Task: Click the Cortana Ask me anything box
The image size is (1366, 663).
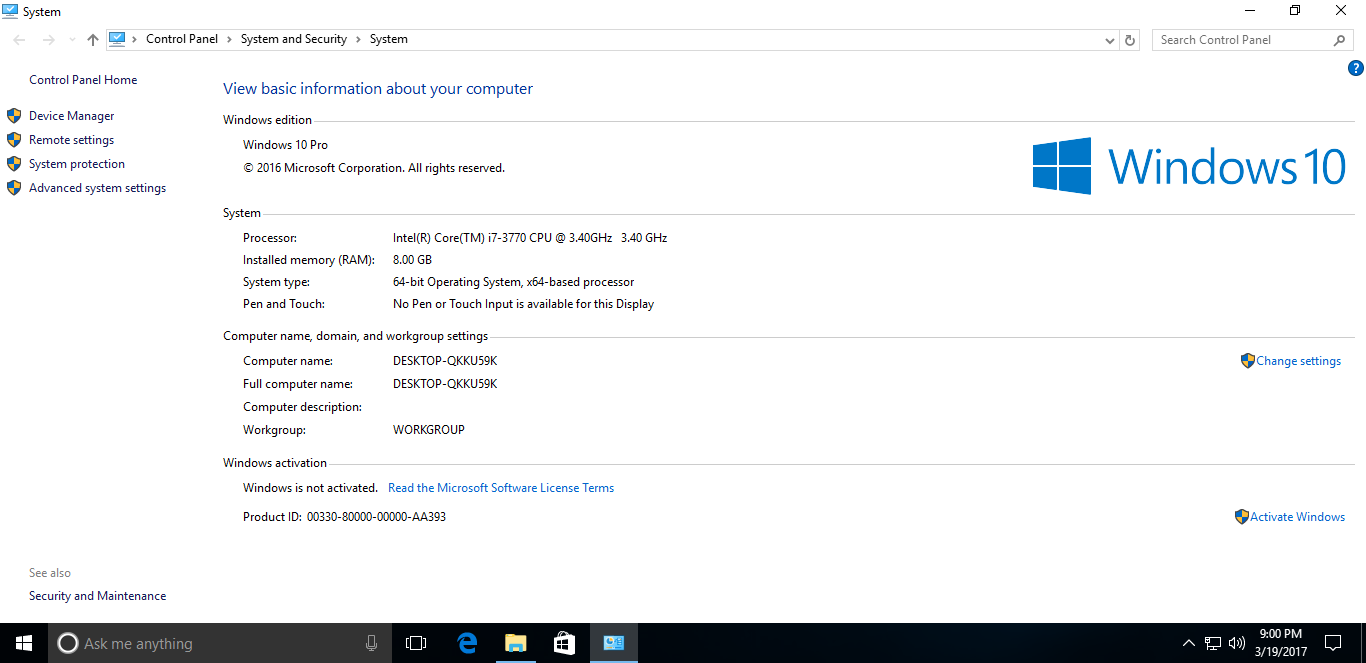Action: point(219,643)
